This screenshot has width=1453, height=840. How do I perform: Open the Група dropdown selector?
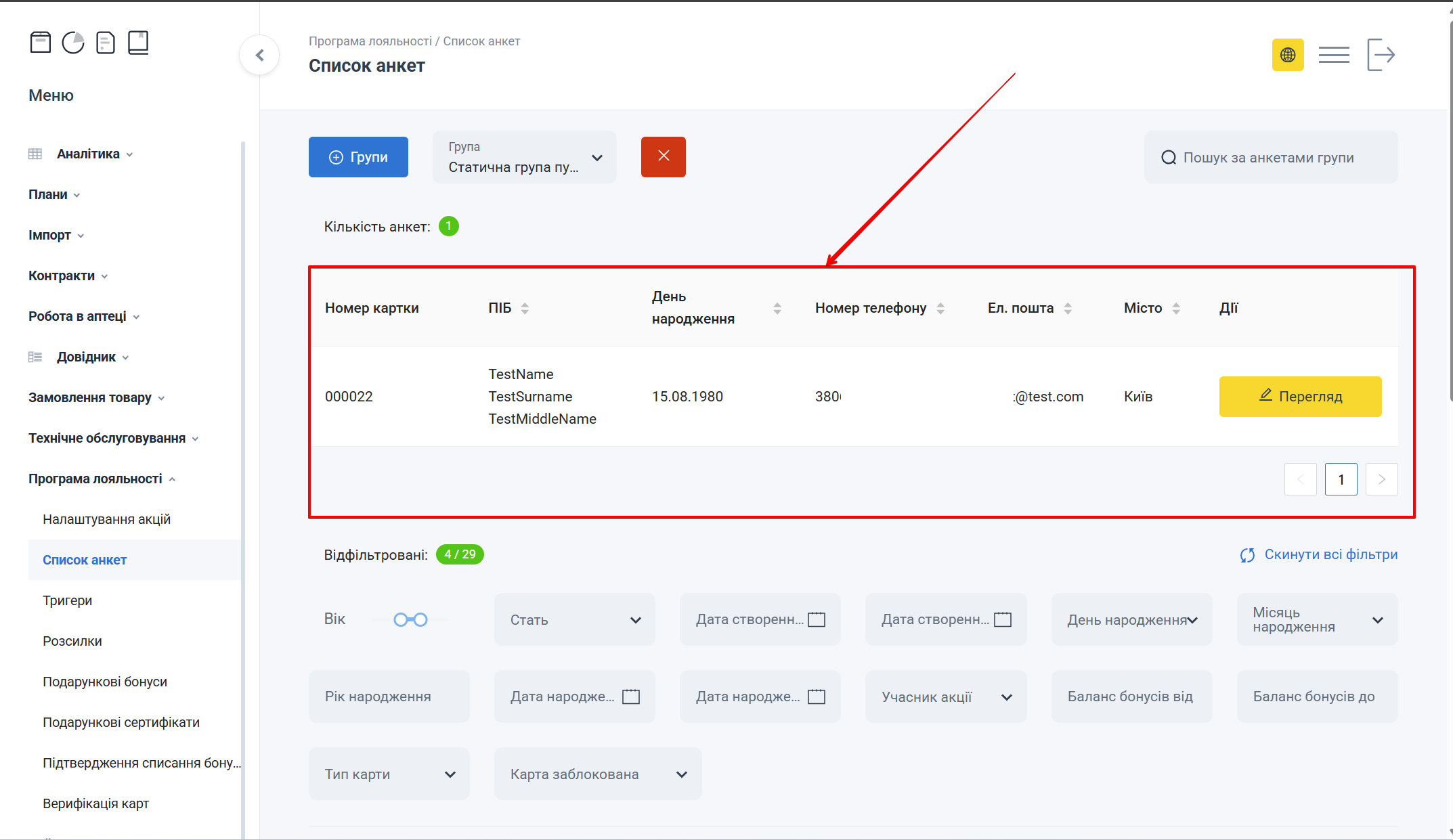[x=524, y=158]
